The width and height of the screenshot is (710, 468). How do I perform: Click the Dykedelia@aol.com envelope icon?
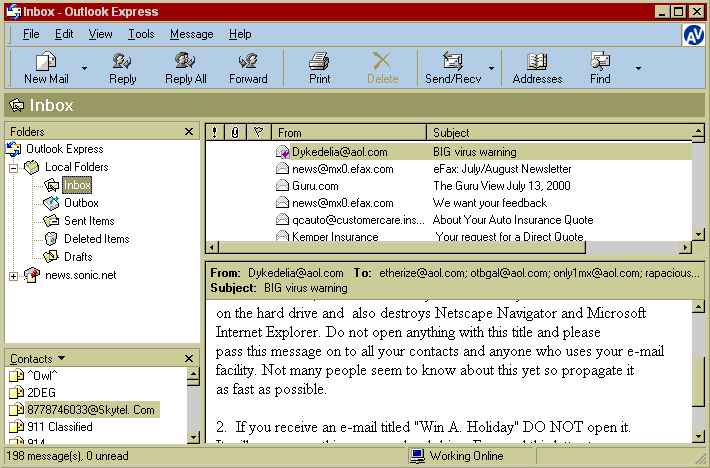[282, 152]
